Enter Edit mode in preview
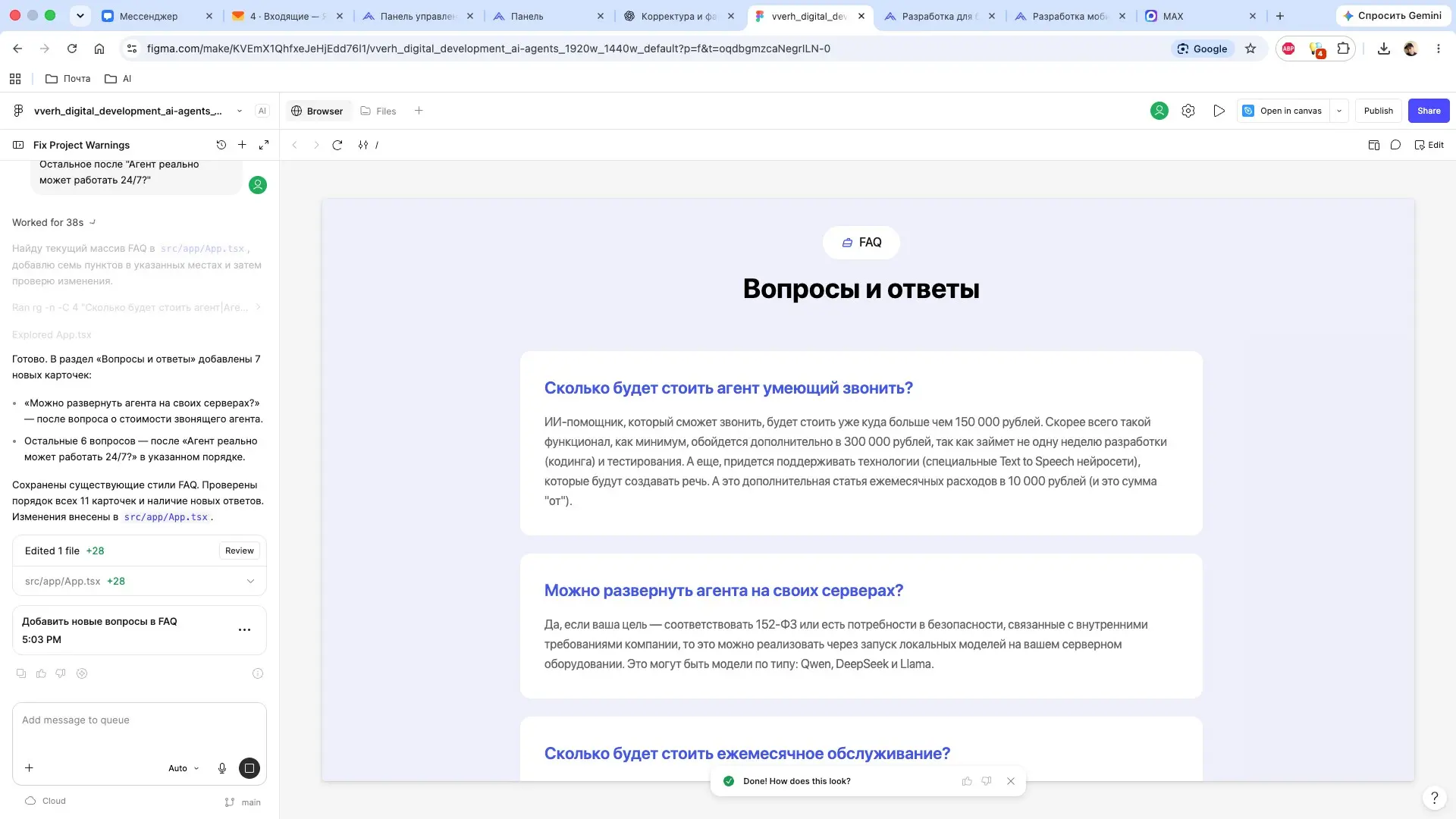The height and width of the screenshot is (819, 1456). tap(1429, 145)
